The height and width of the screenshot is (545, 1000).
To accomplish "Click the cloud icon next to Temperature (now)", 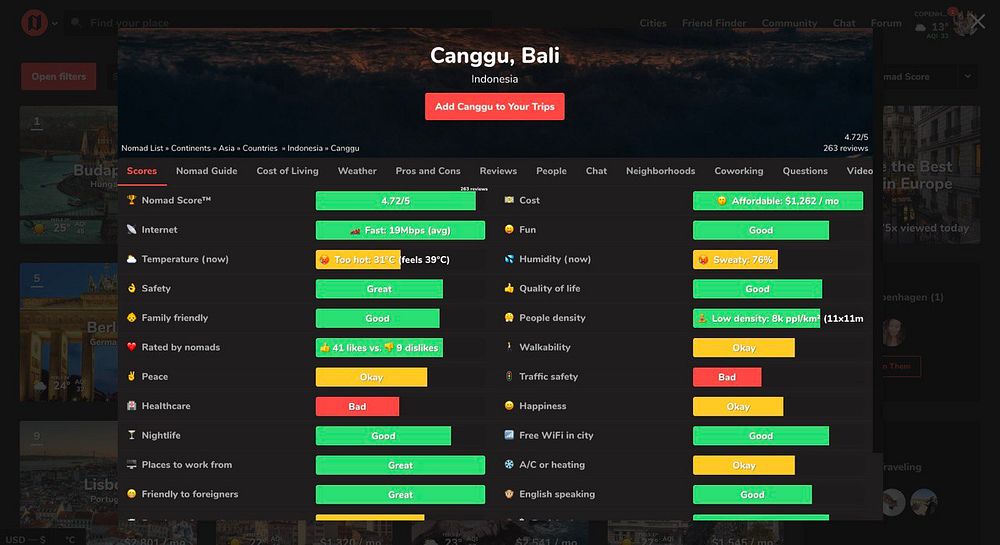I will point(131,258).
